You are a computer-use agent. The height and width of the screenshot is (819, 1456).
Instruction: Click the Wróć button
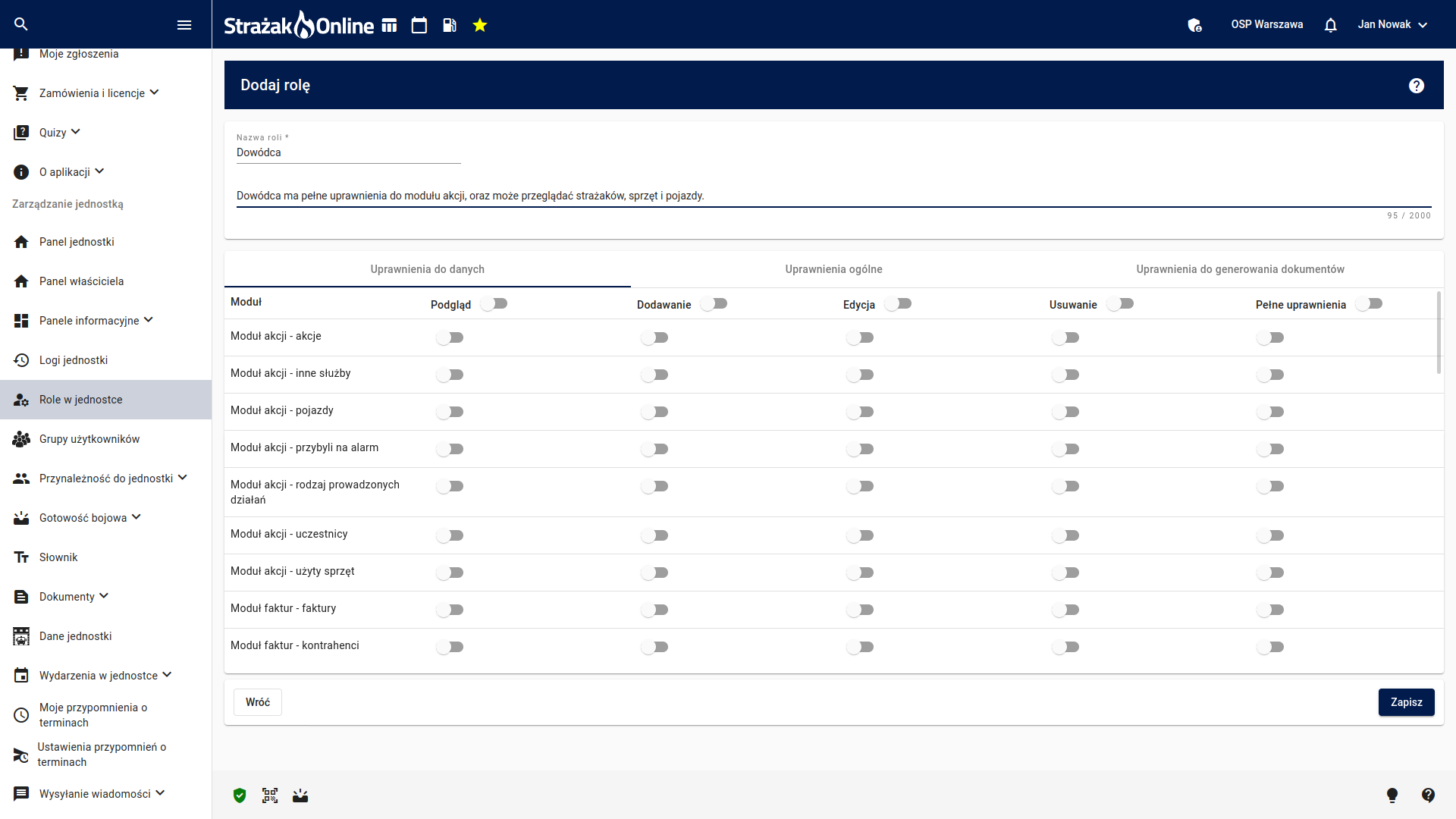(258, 702)
